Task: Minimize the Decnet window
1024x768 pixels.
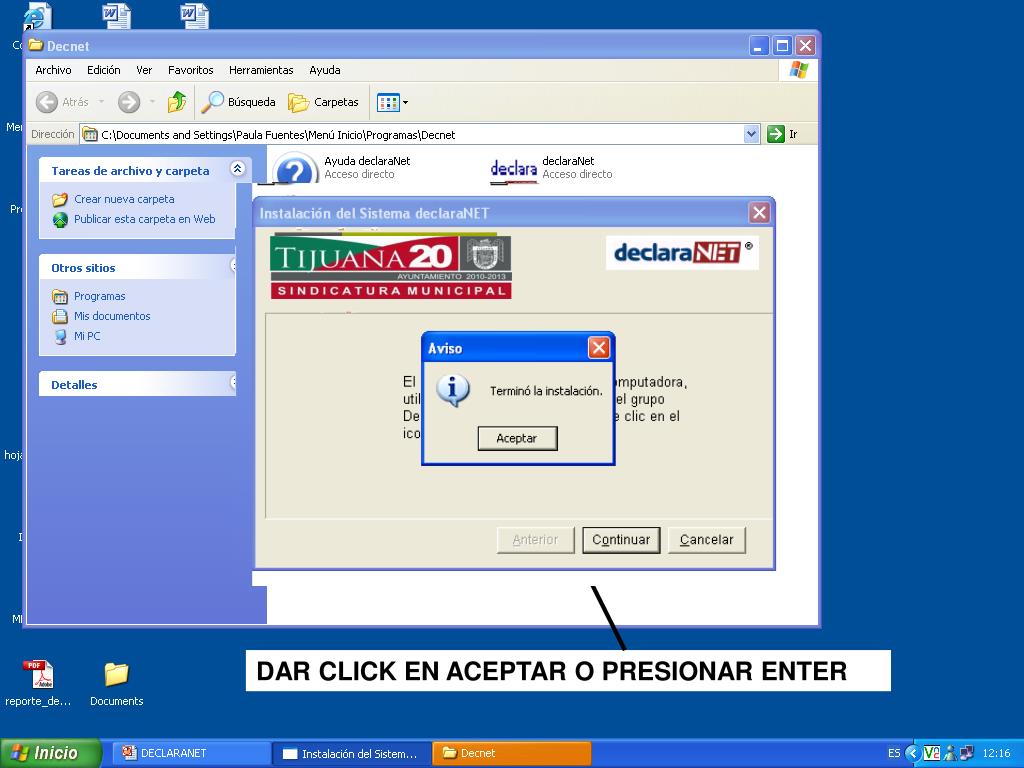Action: (x=759, y=46)
